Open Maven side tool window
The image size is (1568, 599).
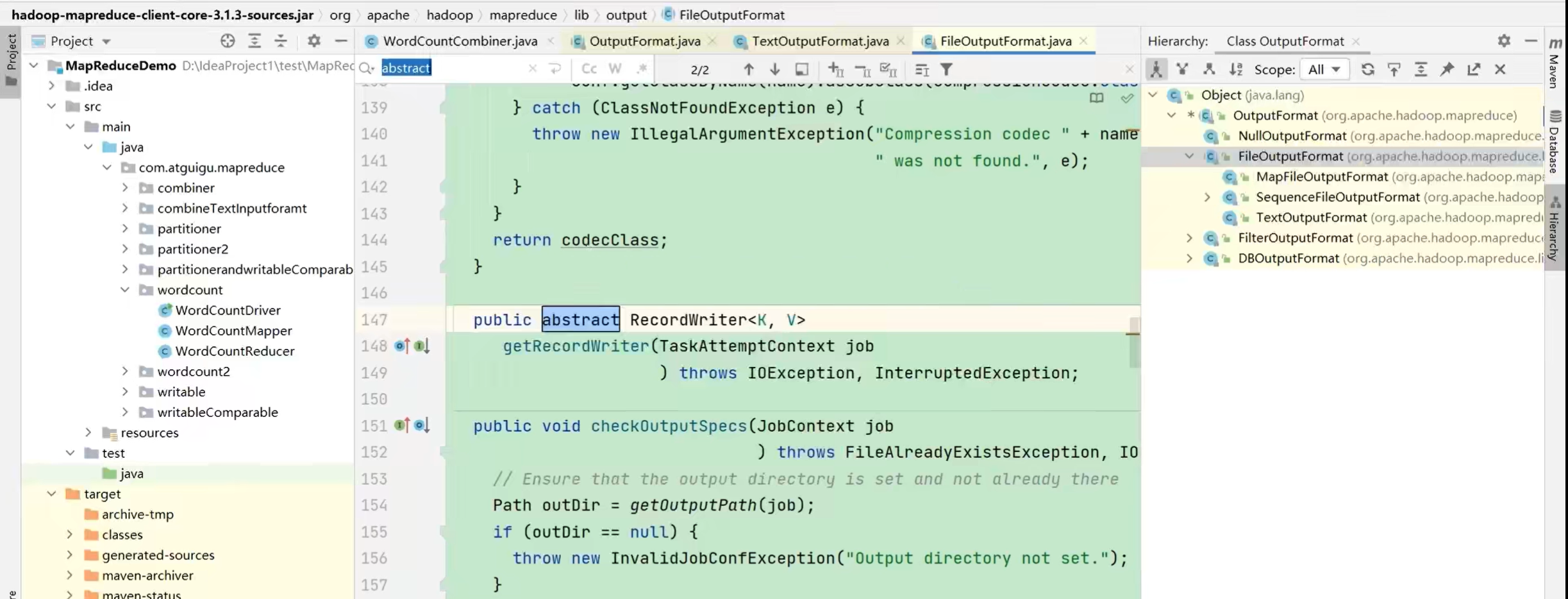tap(1555, 62)
